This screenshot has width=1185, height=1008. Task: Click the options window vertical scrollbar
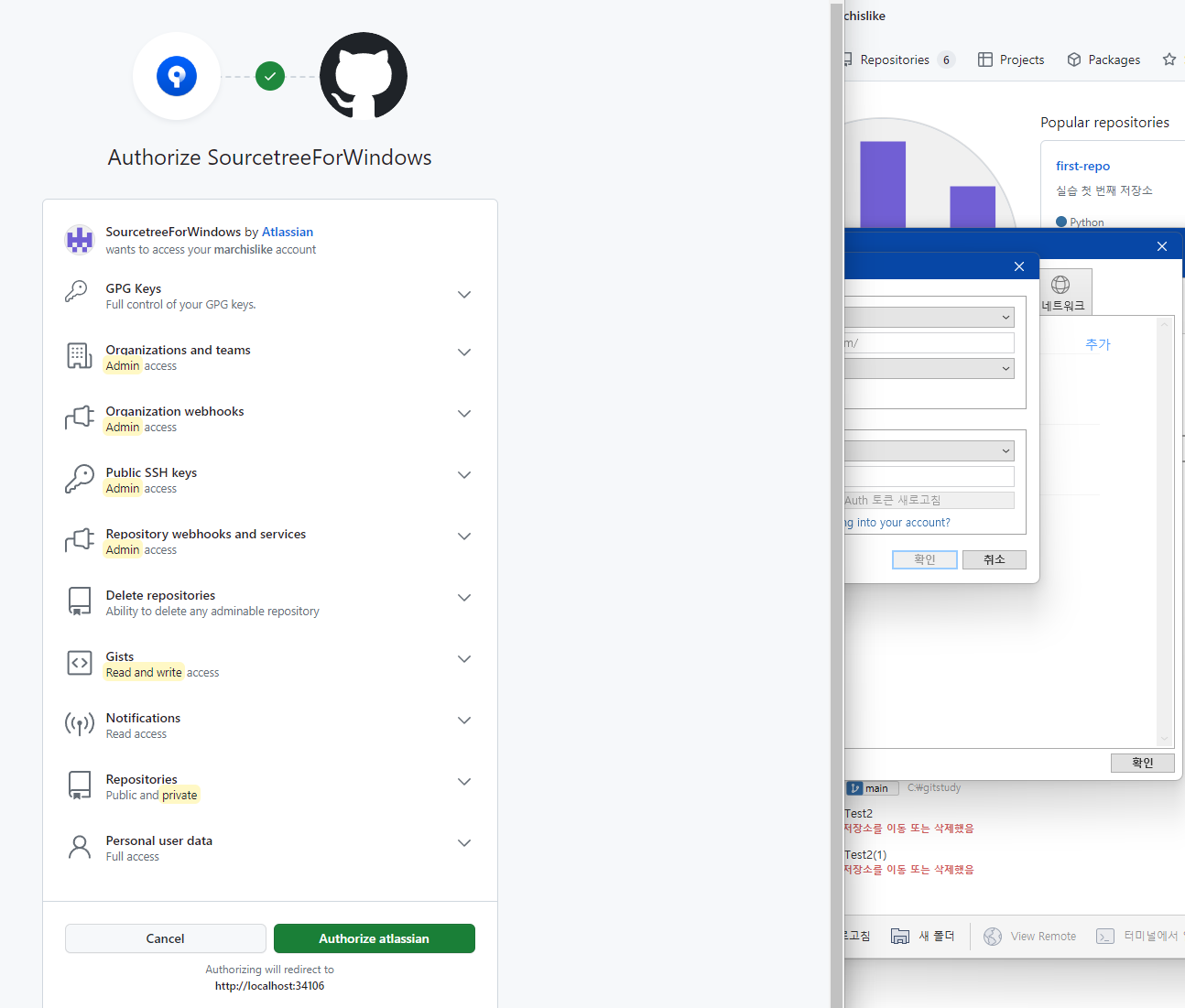pos(1165,532)
